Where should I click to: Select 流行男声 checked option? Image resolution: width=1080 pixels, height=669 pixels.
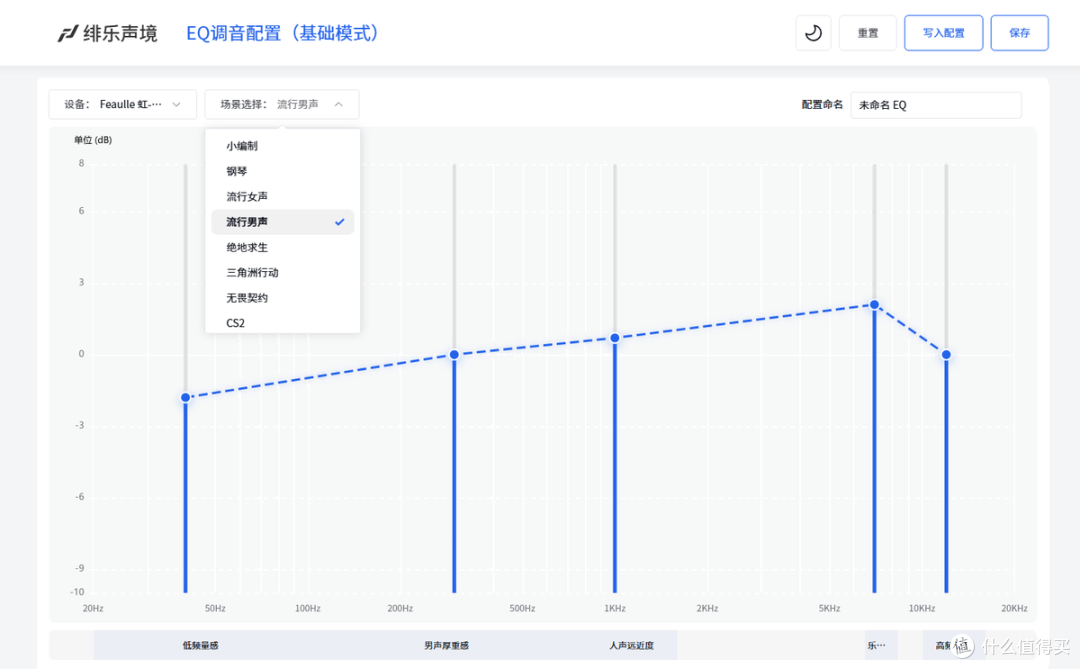[x=282, y=222]
